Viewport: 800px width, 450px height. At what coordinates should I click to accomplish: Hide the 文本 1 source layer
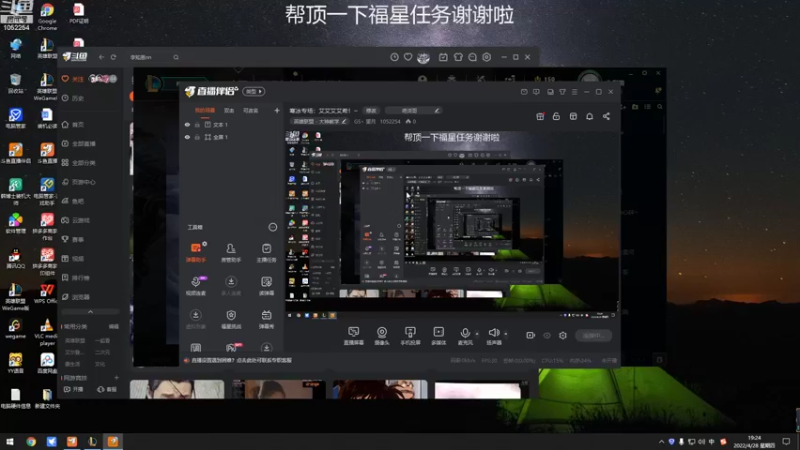[x=187, y=124]
